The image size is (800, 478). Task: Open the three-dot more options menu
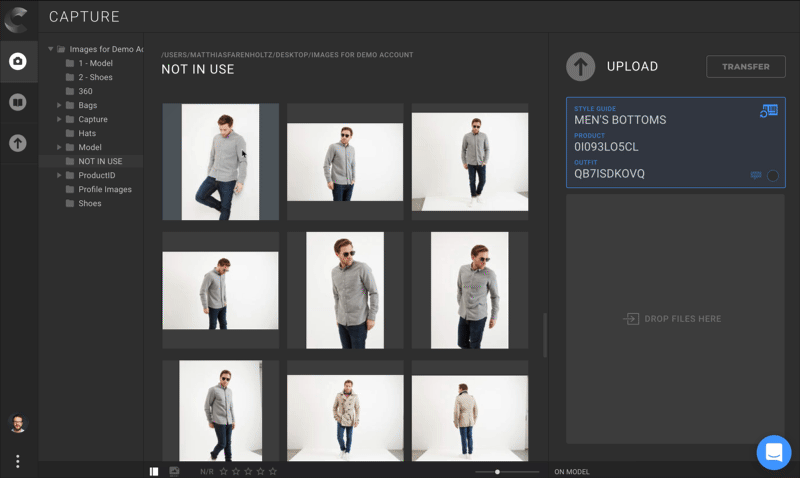(x=18, y=461)
